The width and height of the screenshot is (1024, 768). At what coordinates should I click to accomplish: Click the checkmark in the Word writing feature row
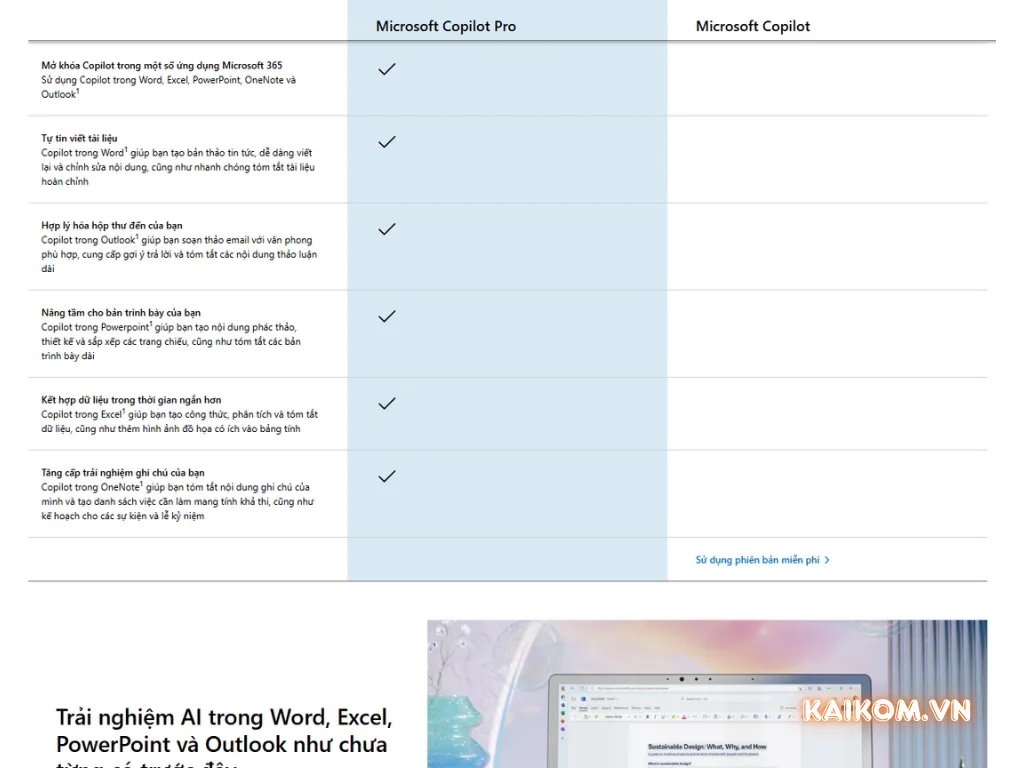pyautogui.click(x=386, y=142)
